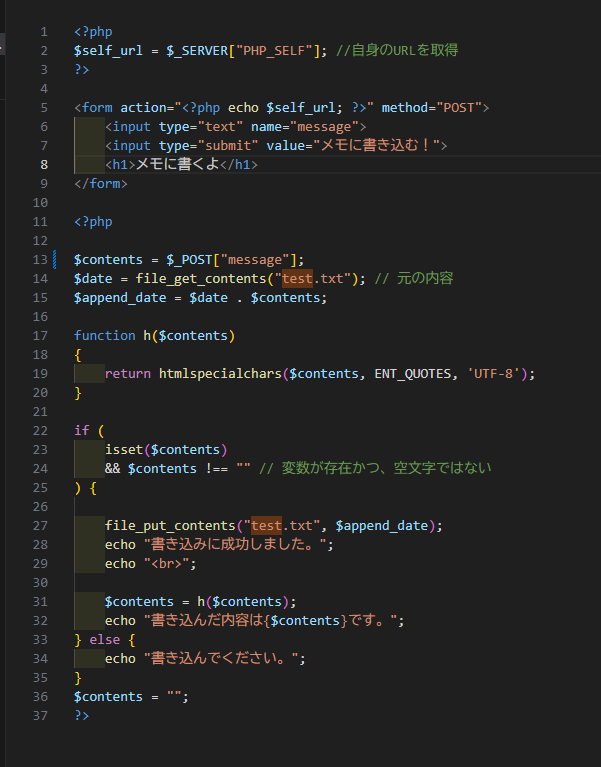
Task: Select line number 27 in the gutter
Action: [x=41, y=525]
